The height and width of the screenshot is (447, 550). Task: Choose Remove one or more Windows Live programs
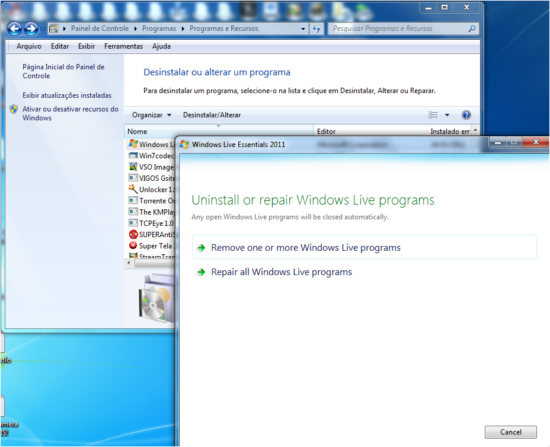(x=364, y=247)
